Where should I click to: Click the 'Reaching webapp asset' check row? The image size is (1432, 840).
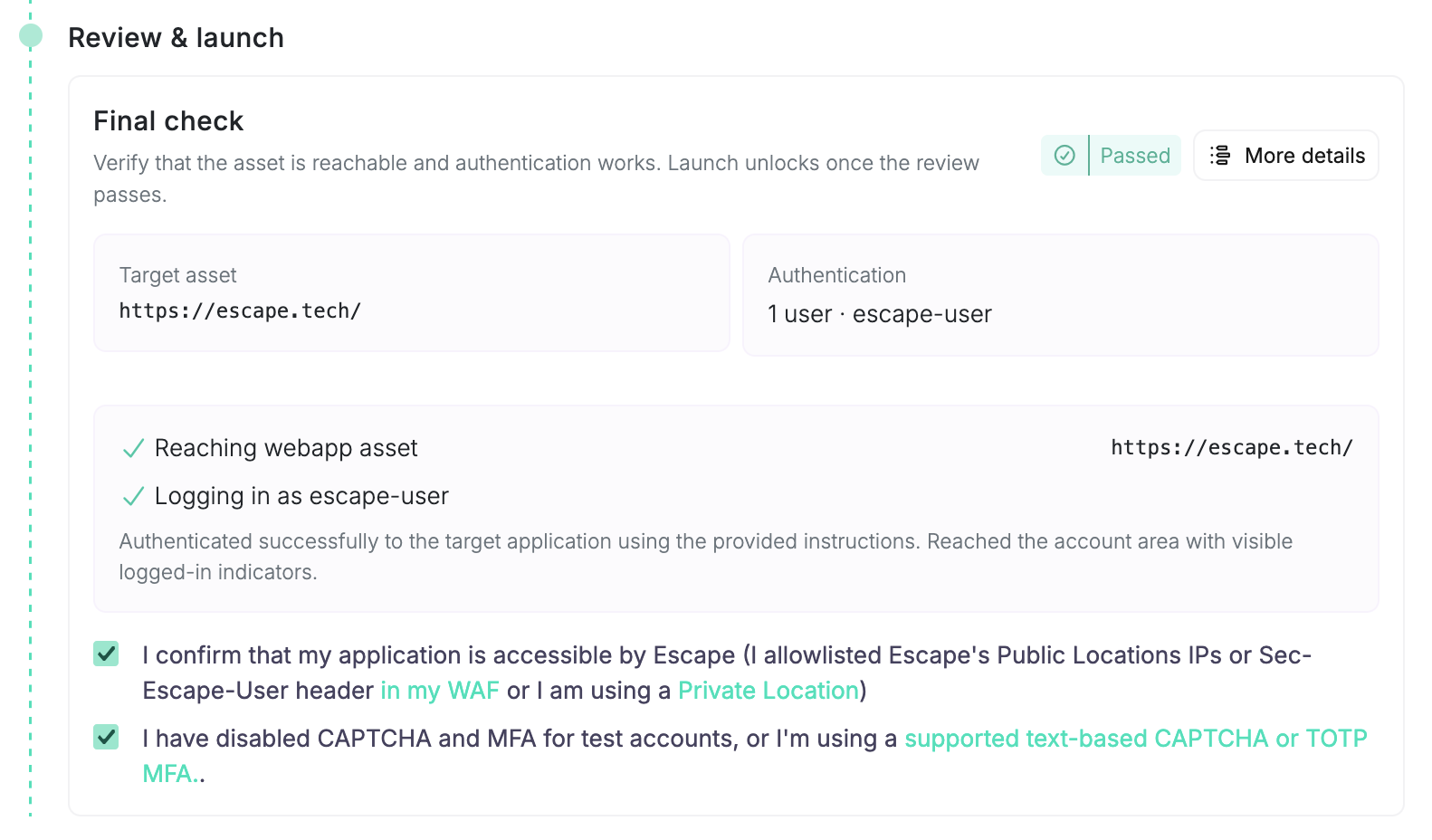click(736, 448)
